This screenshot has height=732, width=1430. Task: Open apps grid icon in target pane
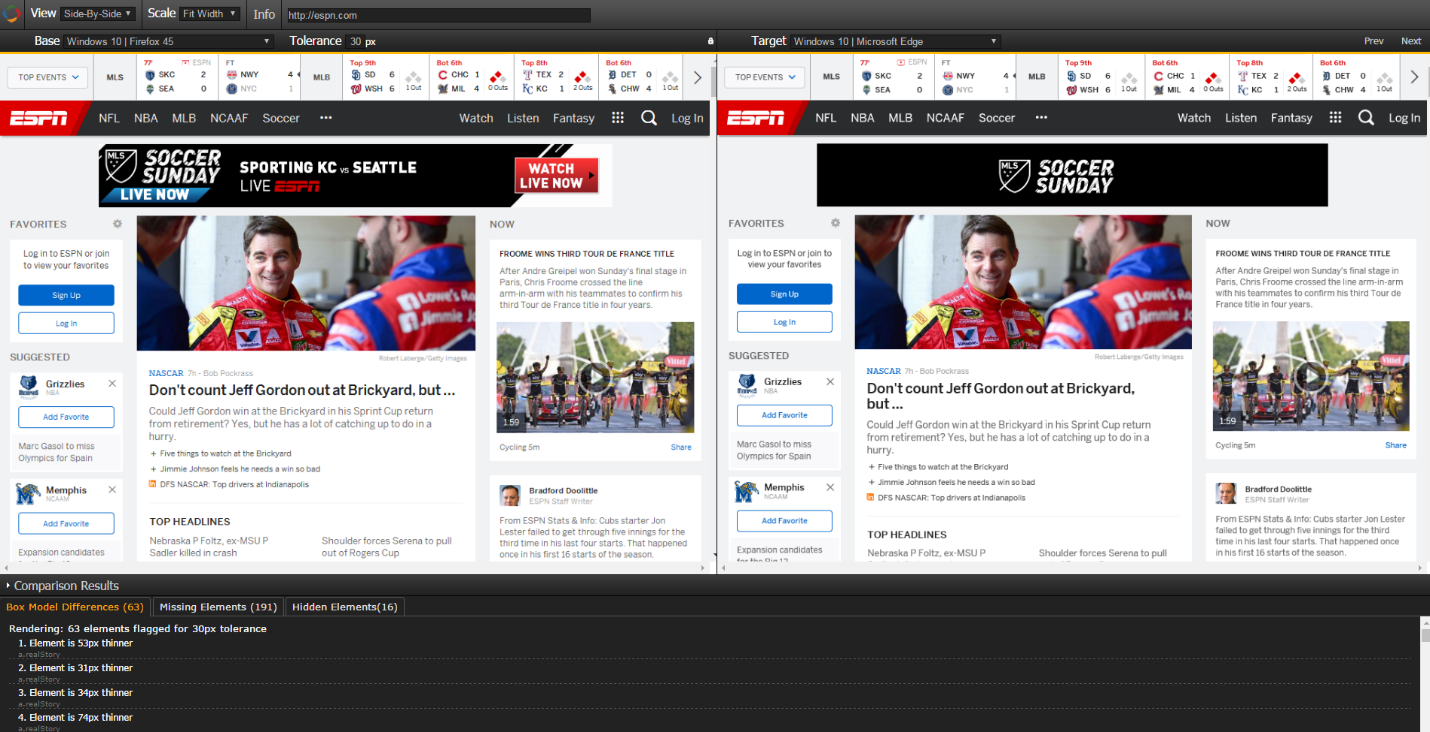tap(1335, 118)
